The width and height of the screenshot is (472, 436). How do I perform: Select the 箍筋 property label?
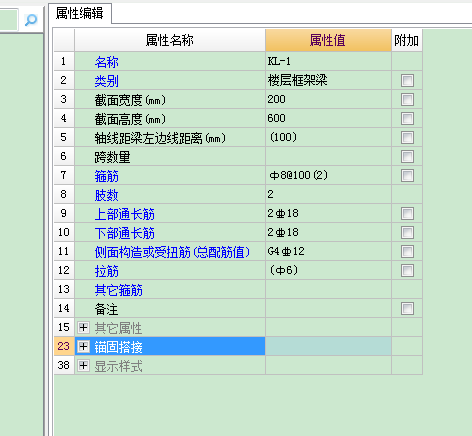tap(107, 176)
